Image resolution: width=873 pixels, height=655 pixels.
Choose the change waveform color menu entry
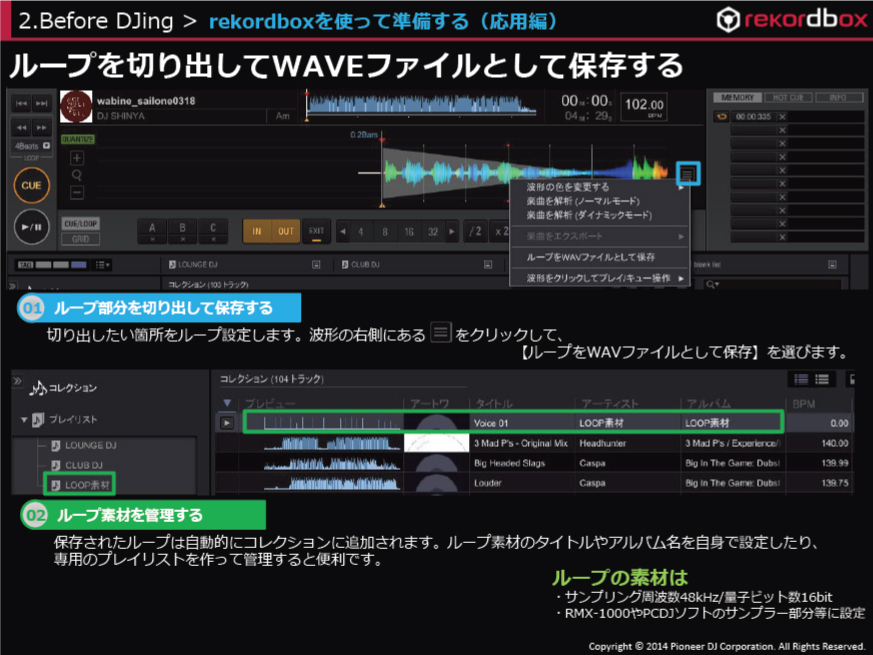pos(600,187)
